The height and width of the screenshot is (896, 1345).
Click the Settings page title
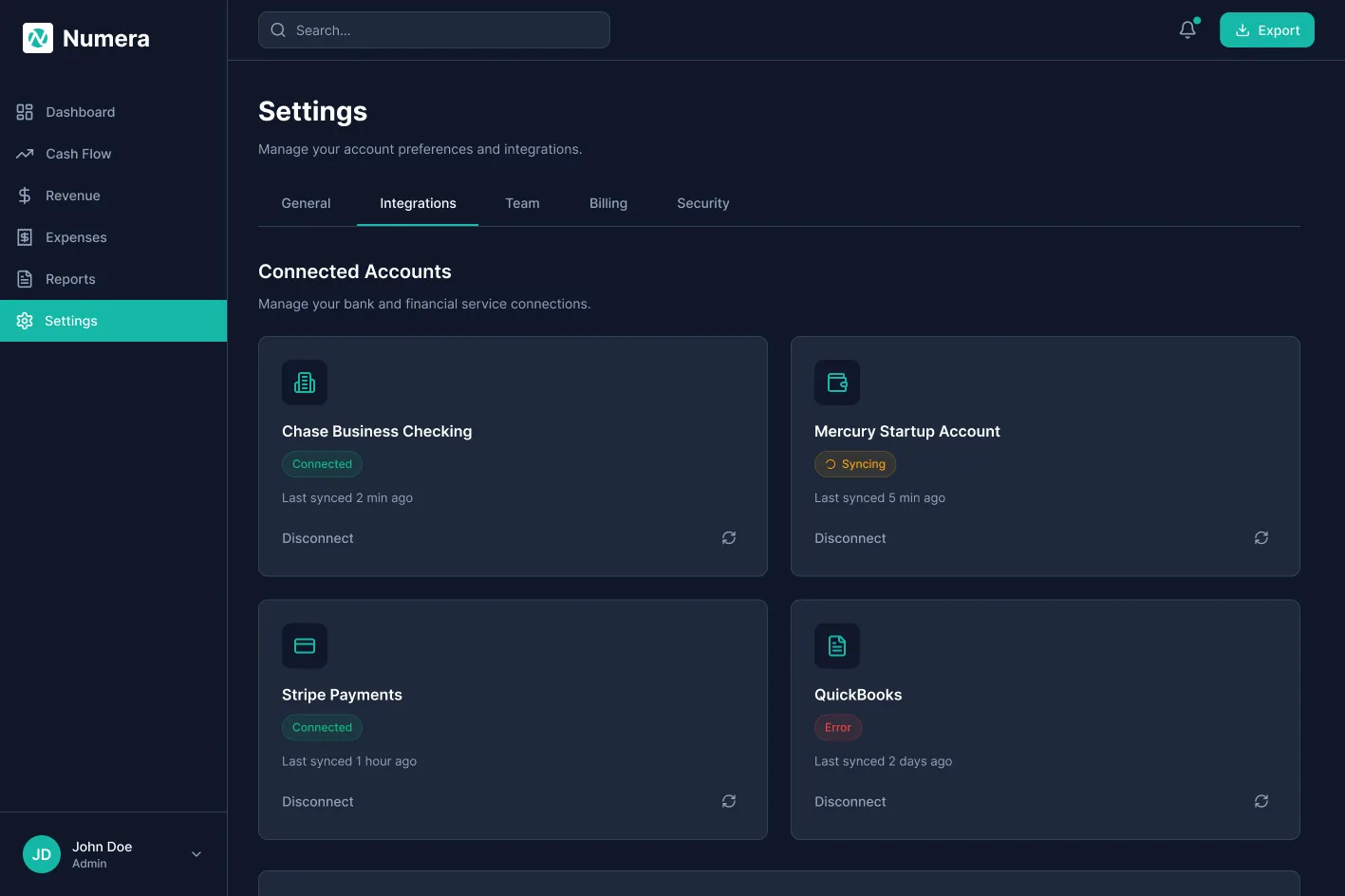pyautogui.click(x=312, y=111)
